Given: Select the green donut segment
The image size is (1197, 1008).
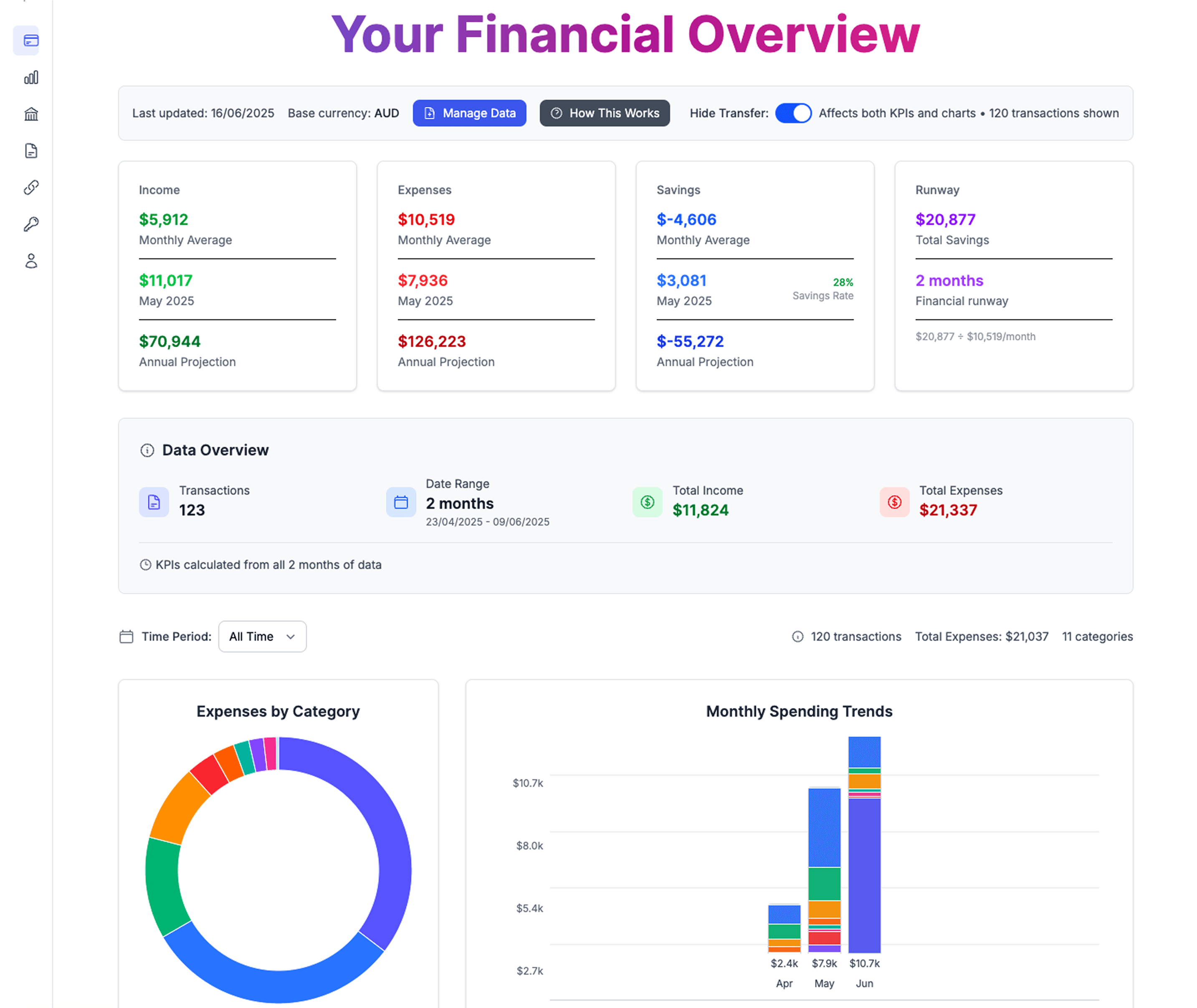Looking at the screenshot, I should (164, 884).
